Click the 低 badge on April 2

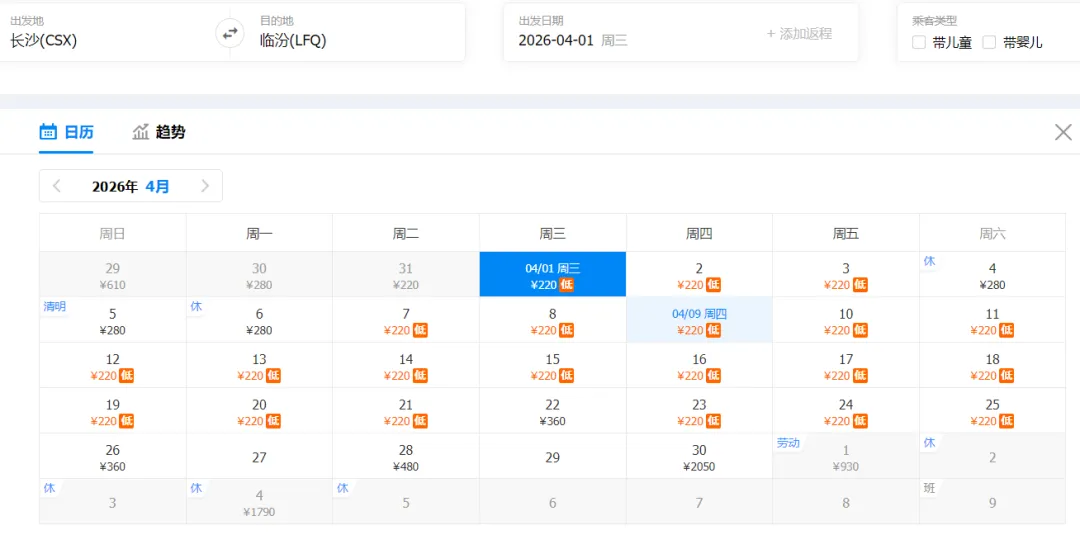point(714,285)
